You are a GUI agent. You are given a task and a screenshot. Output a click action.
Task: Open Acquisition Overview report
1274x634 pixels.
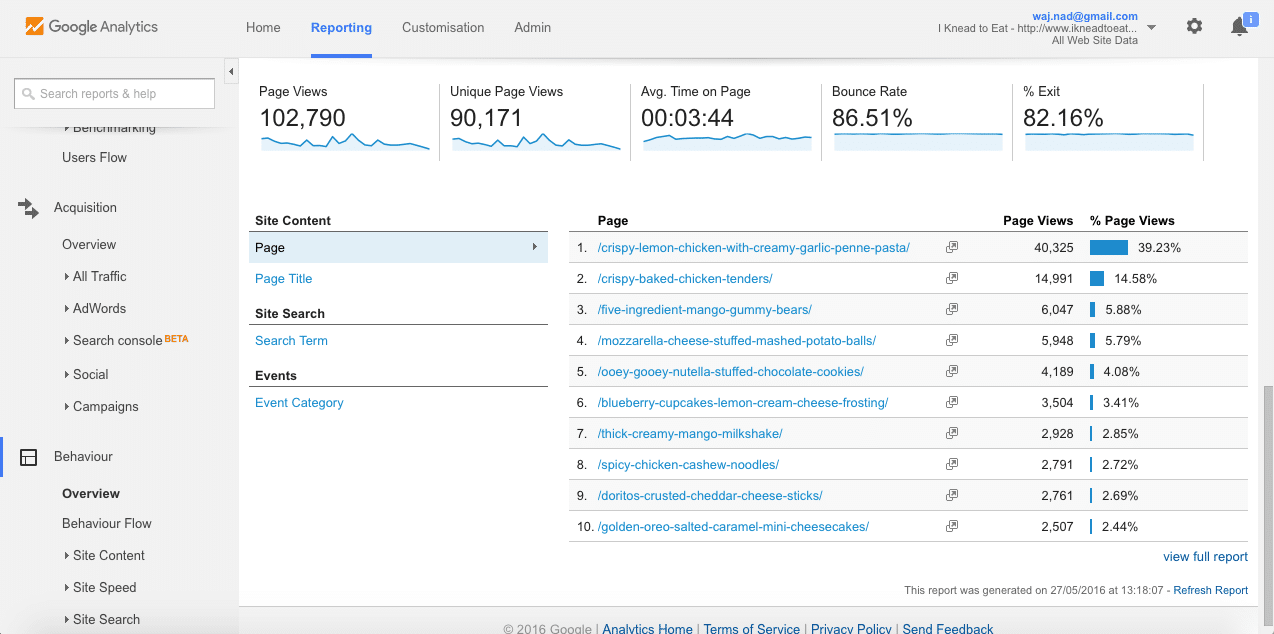point(89,244)
